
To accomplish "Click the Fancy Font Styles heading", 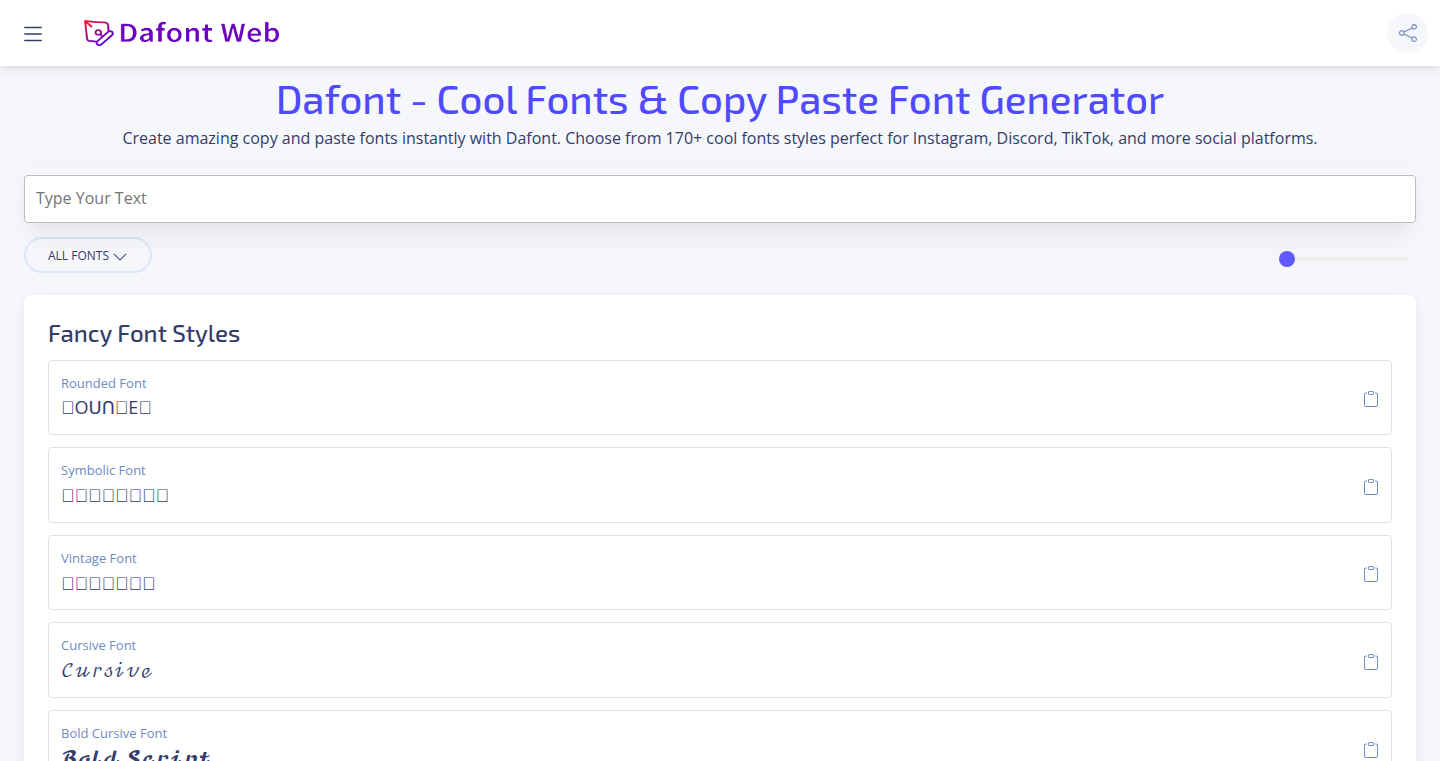I will (x=144, y=334).
